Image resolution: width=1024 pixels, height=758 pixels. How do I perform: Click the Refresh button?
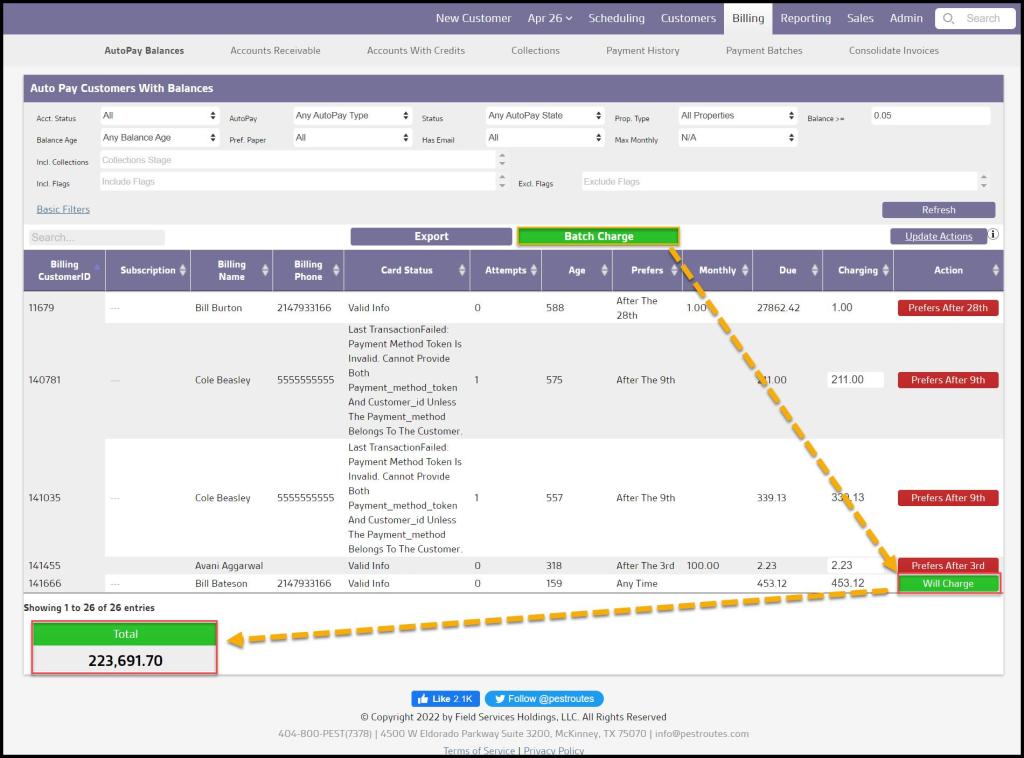coord(938,210)
